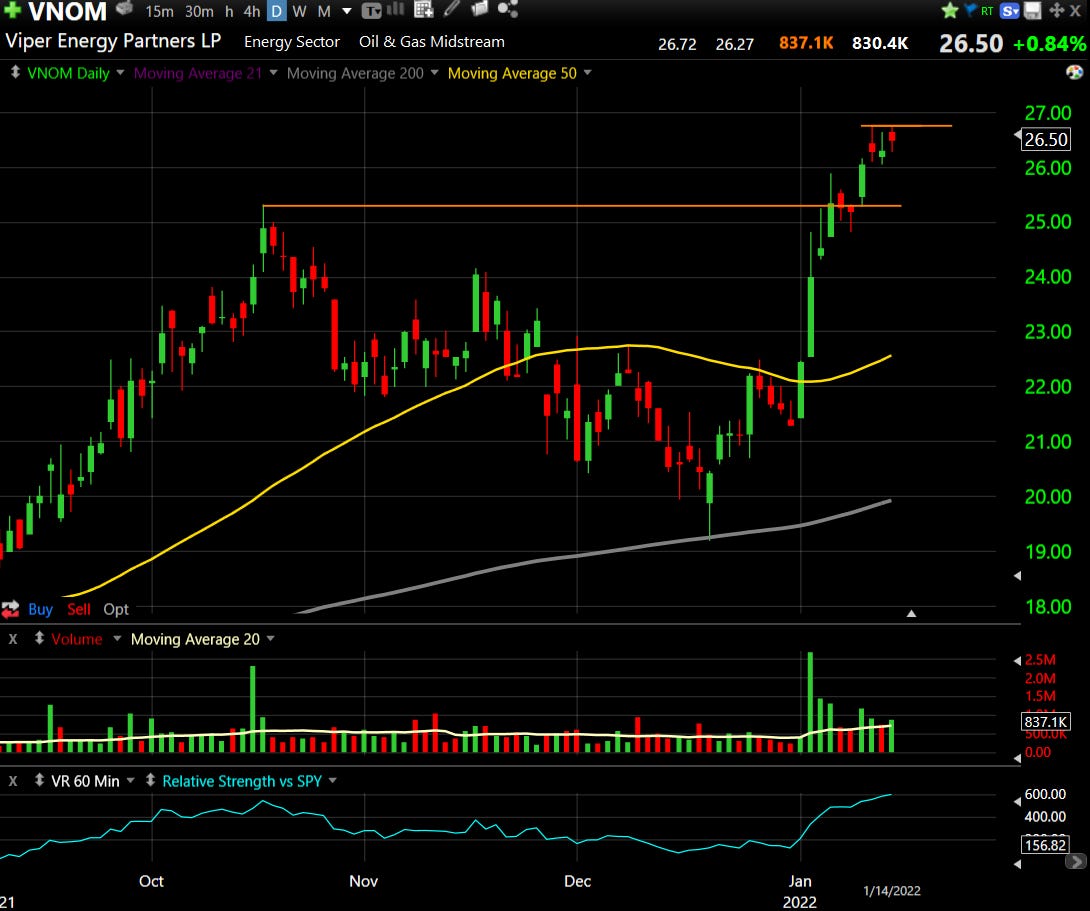Switch chart to 30m timeframe
Screen dimensions: 1090x911
pos(199,11)
